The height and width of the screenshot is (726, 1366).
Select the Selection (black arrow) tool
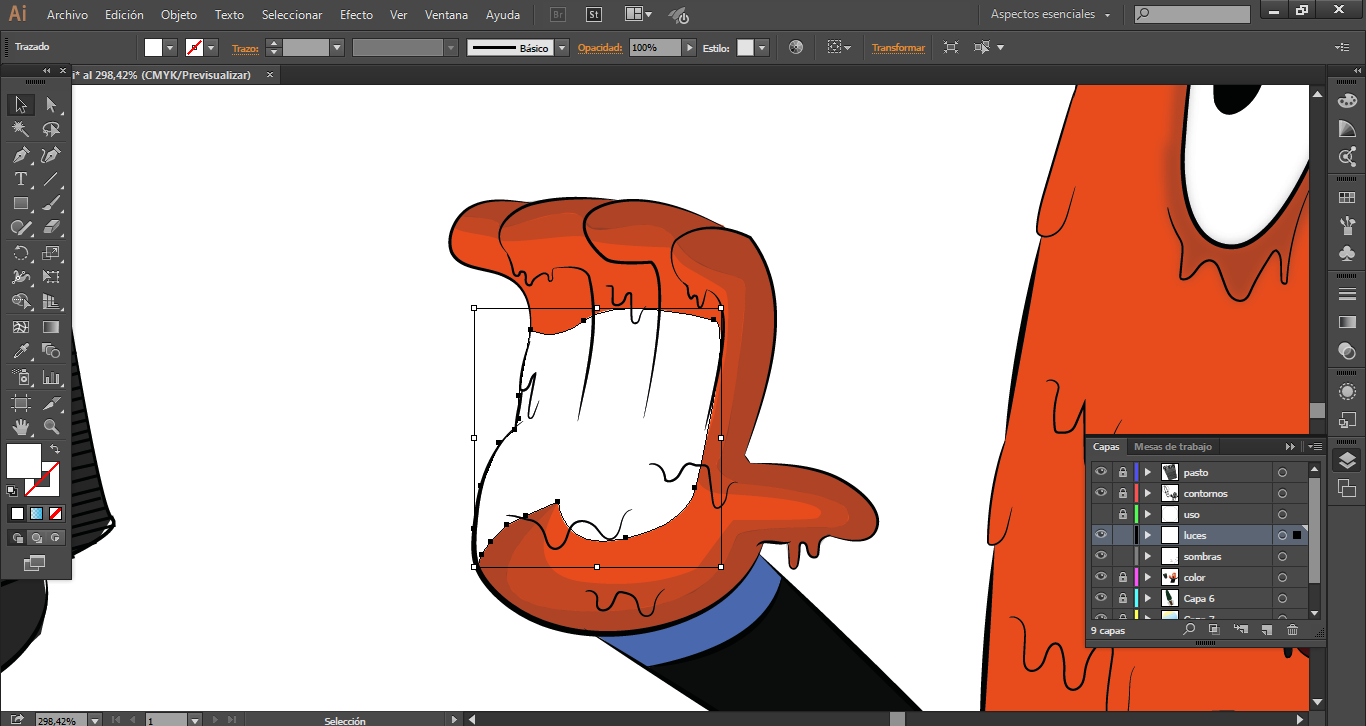tap(20, 105)
